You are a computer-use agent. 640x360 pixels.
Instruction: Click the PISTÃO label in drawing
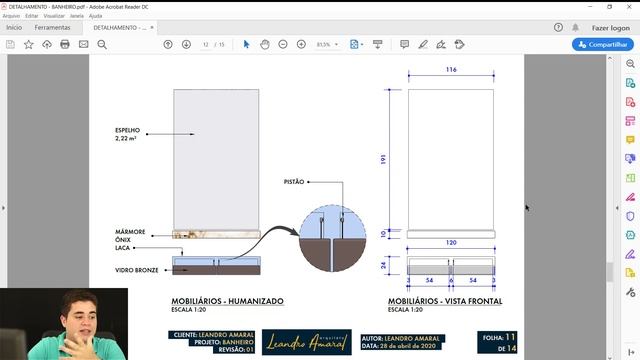point(294,182)
